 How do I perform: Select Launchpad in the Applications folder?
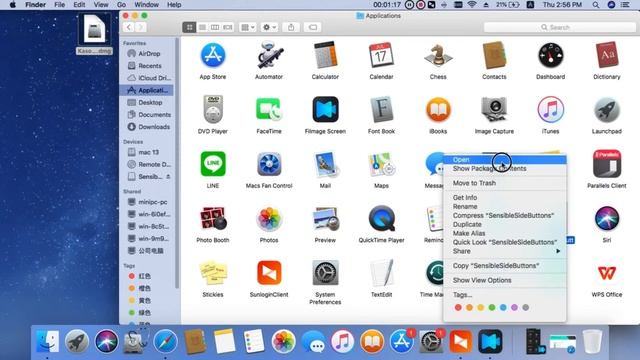pyautogui.click(x=607, y=109)
